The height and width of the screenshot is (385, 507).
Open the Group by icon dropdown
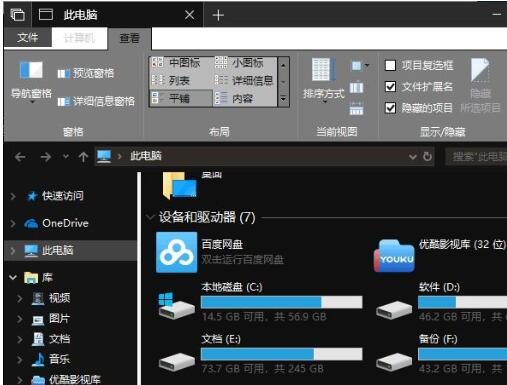click(360, 66)
